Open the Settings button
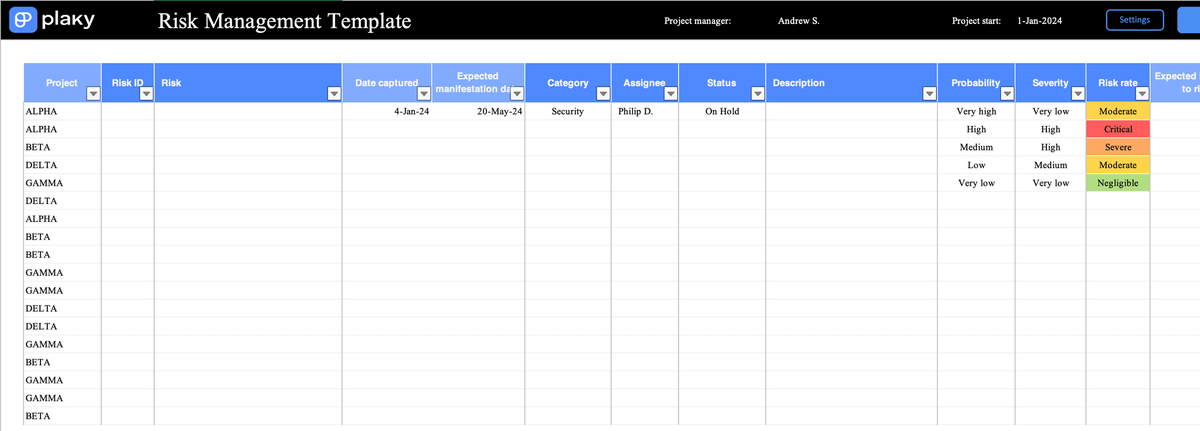 1134,20
